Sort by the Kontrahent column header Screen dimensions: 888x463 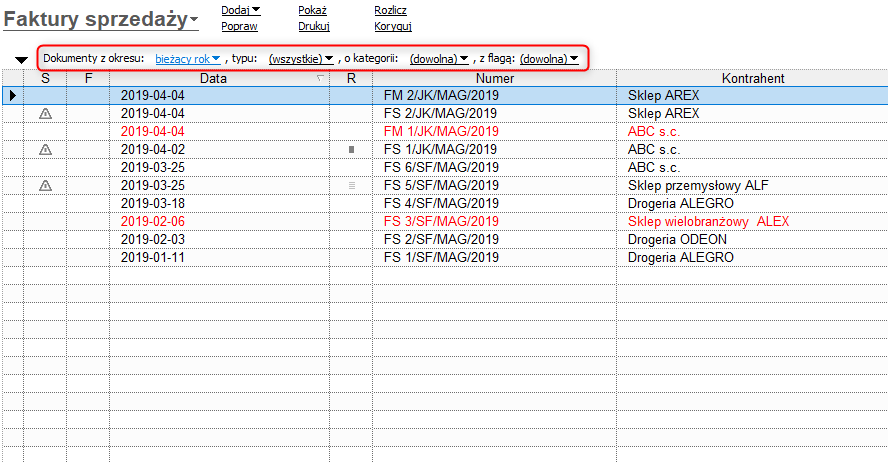(753, 78)
